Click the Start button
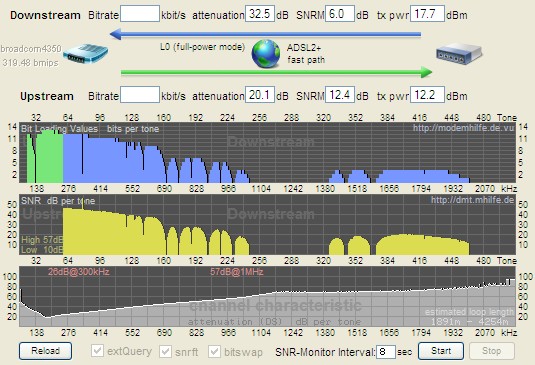The image size is (535, 365). tap(441, 351)
